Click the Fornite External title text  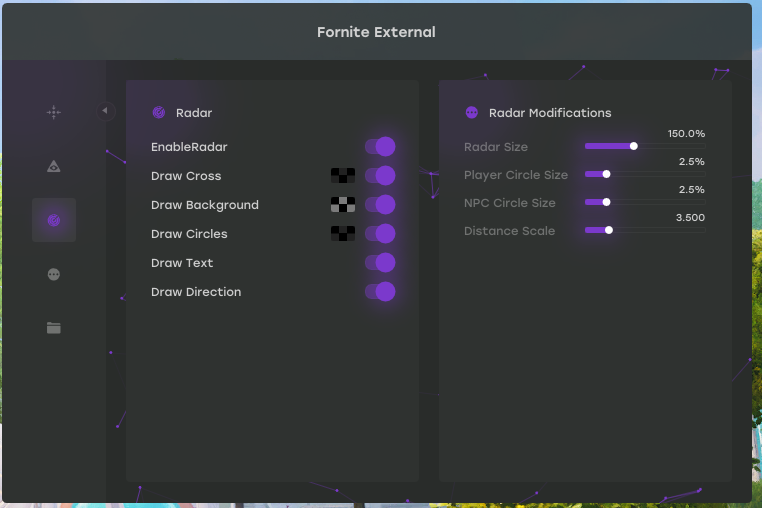376,32
